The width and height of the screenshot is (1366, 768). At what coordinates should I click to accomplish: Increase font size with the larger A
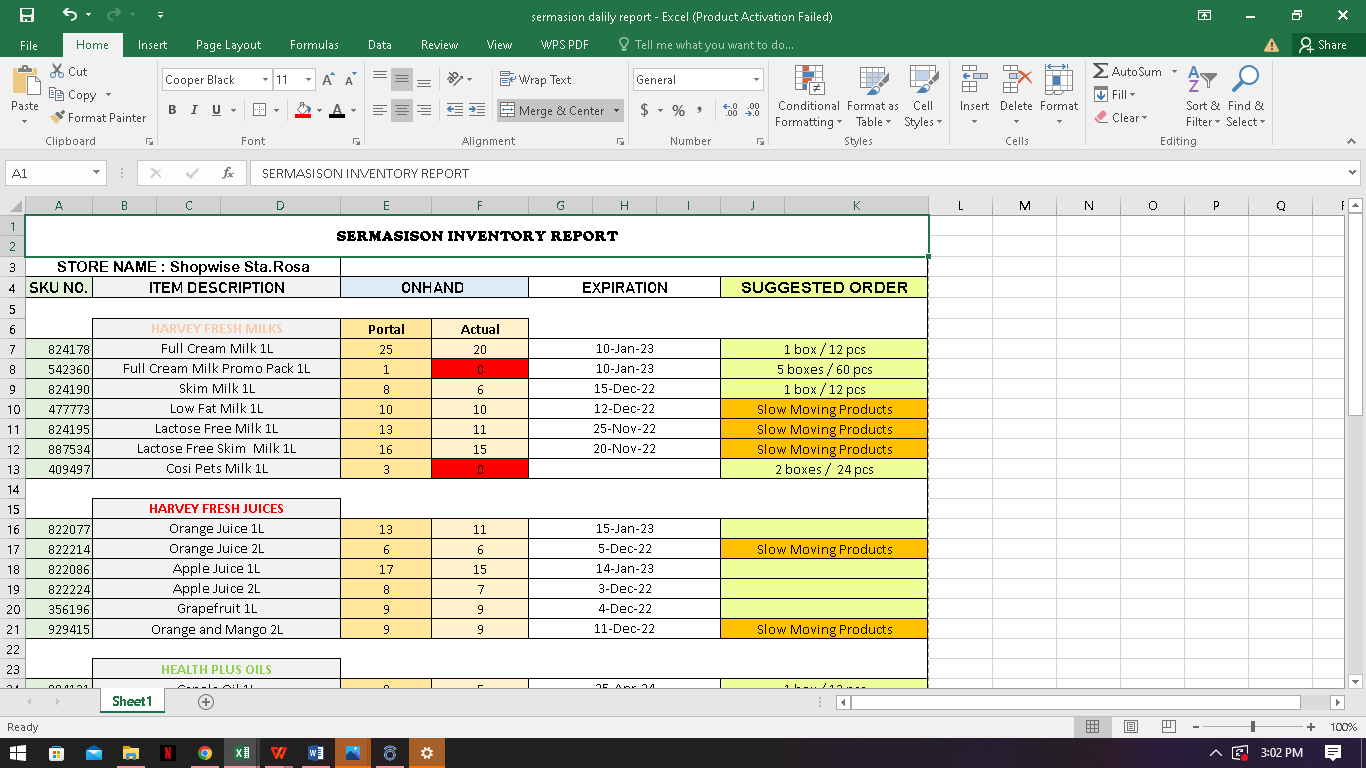[x=328, y=80]
